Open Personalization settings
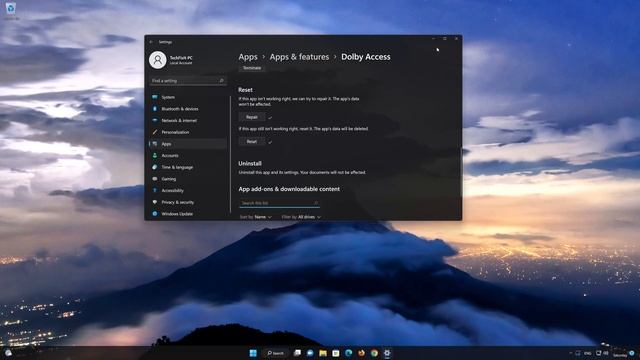 (189, 132)
